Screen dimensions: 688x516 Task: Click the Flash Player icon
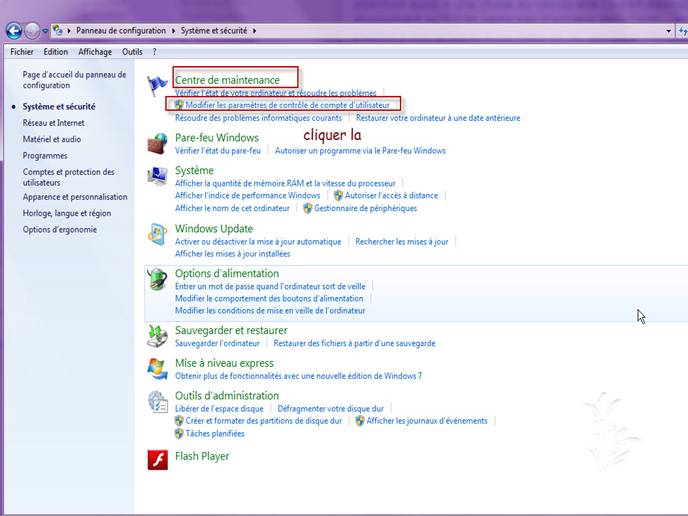(158, 460)
